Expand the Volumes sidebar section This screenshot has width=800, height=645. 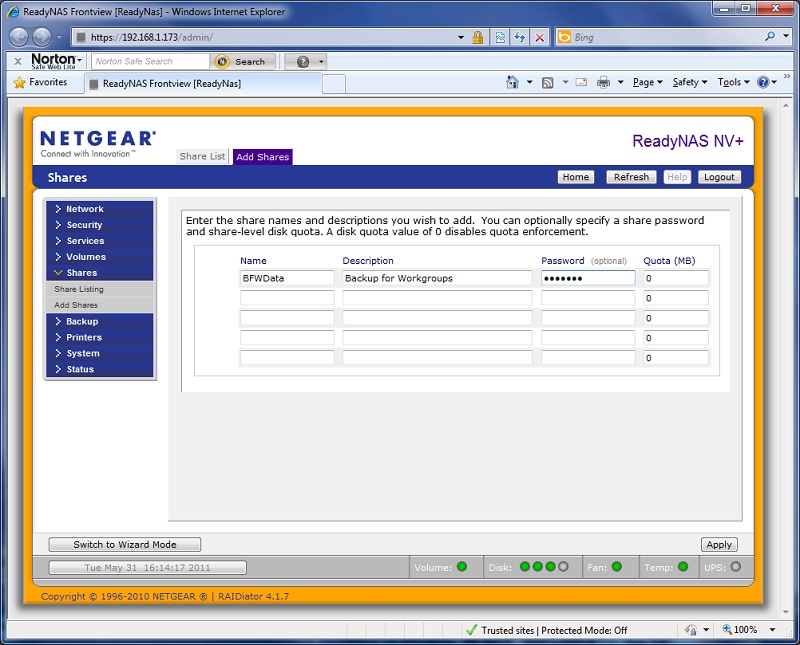coord(99,257)
